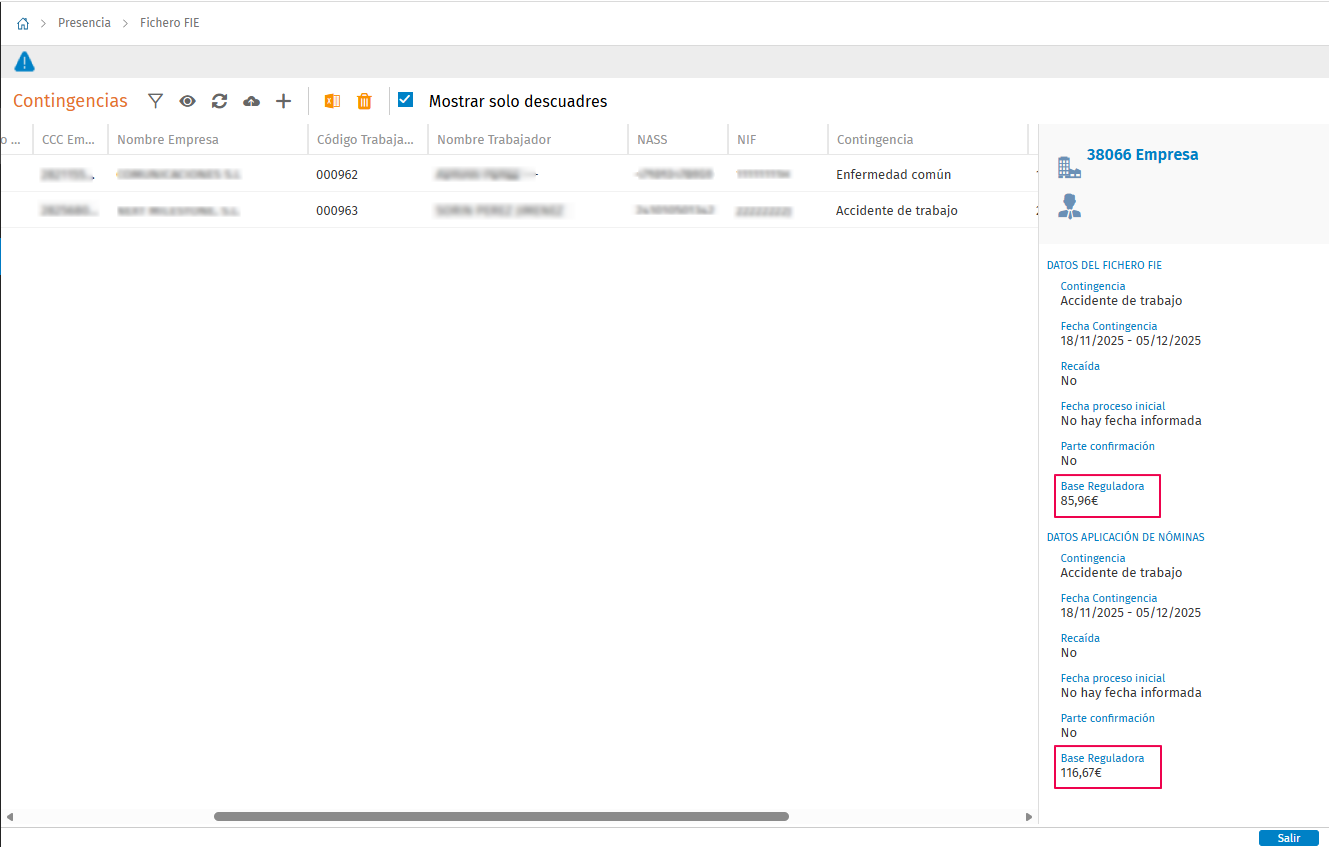Click the cloud upload icon
This screenshot has width=1329, height=847.
(x=252, y=101)
